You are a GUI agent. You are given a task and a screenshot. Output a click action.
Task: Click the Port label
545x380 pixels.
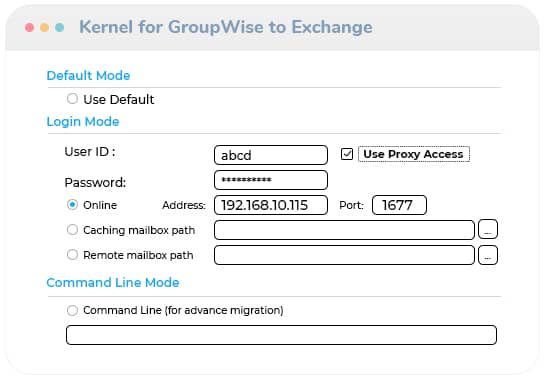click(351, 205)
